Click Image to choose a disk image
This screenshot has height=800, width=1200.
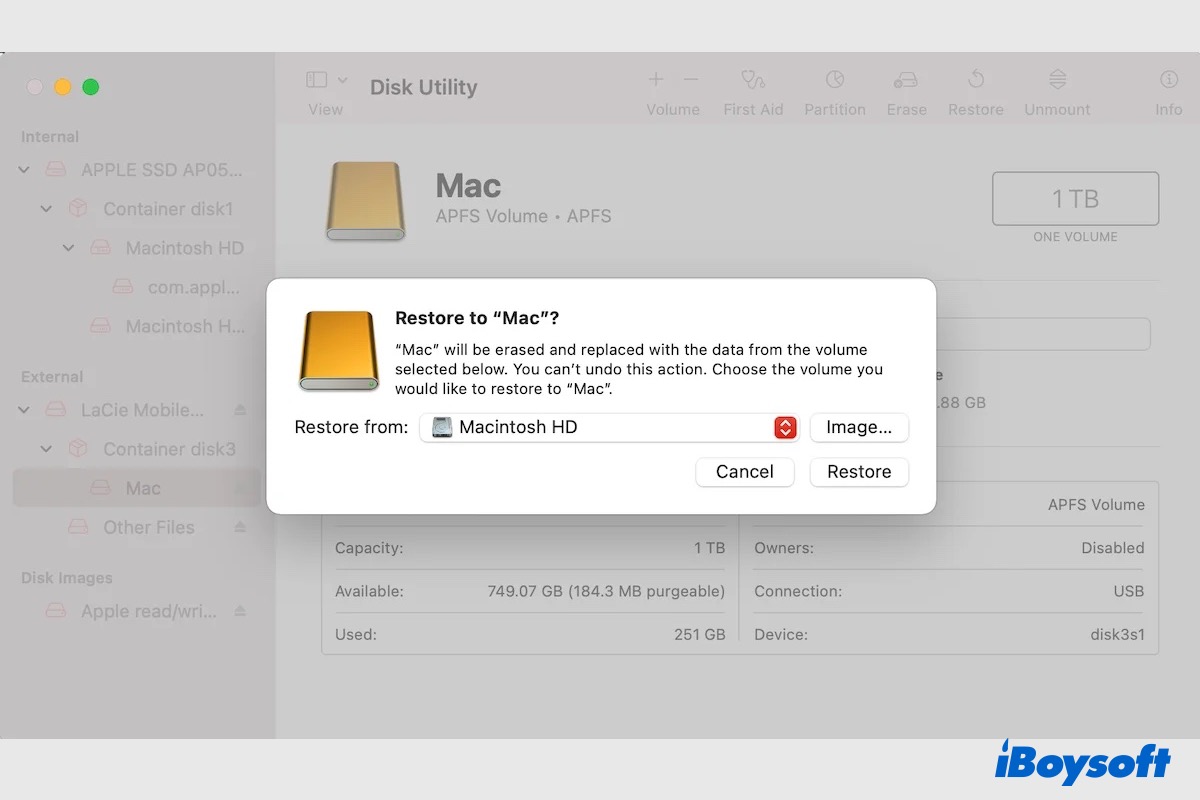[x=858, y=427]
